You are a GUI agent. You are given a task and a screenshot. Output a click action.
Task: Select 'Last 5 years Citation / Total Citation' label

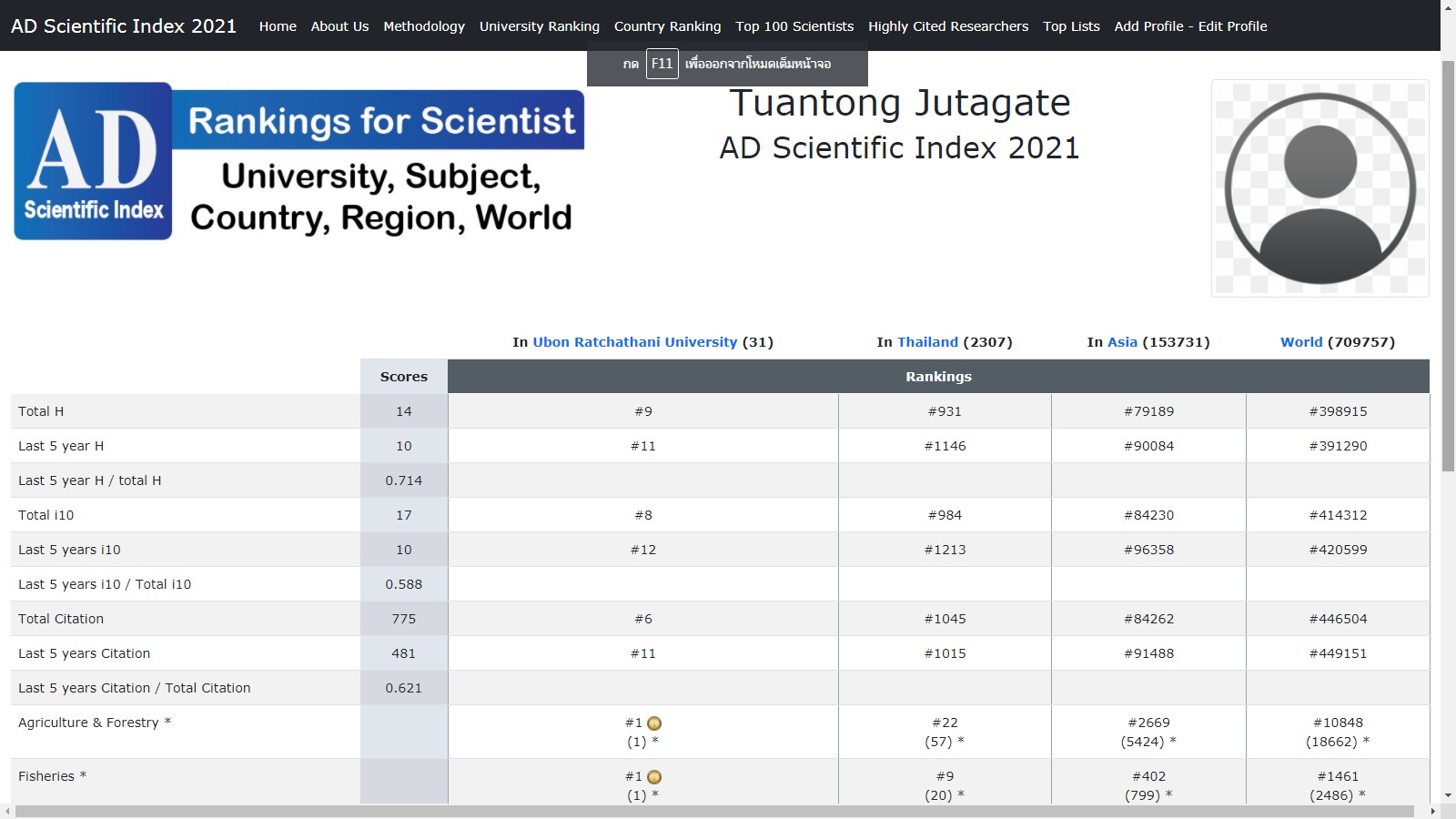click(135, 688)
